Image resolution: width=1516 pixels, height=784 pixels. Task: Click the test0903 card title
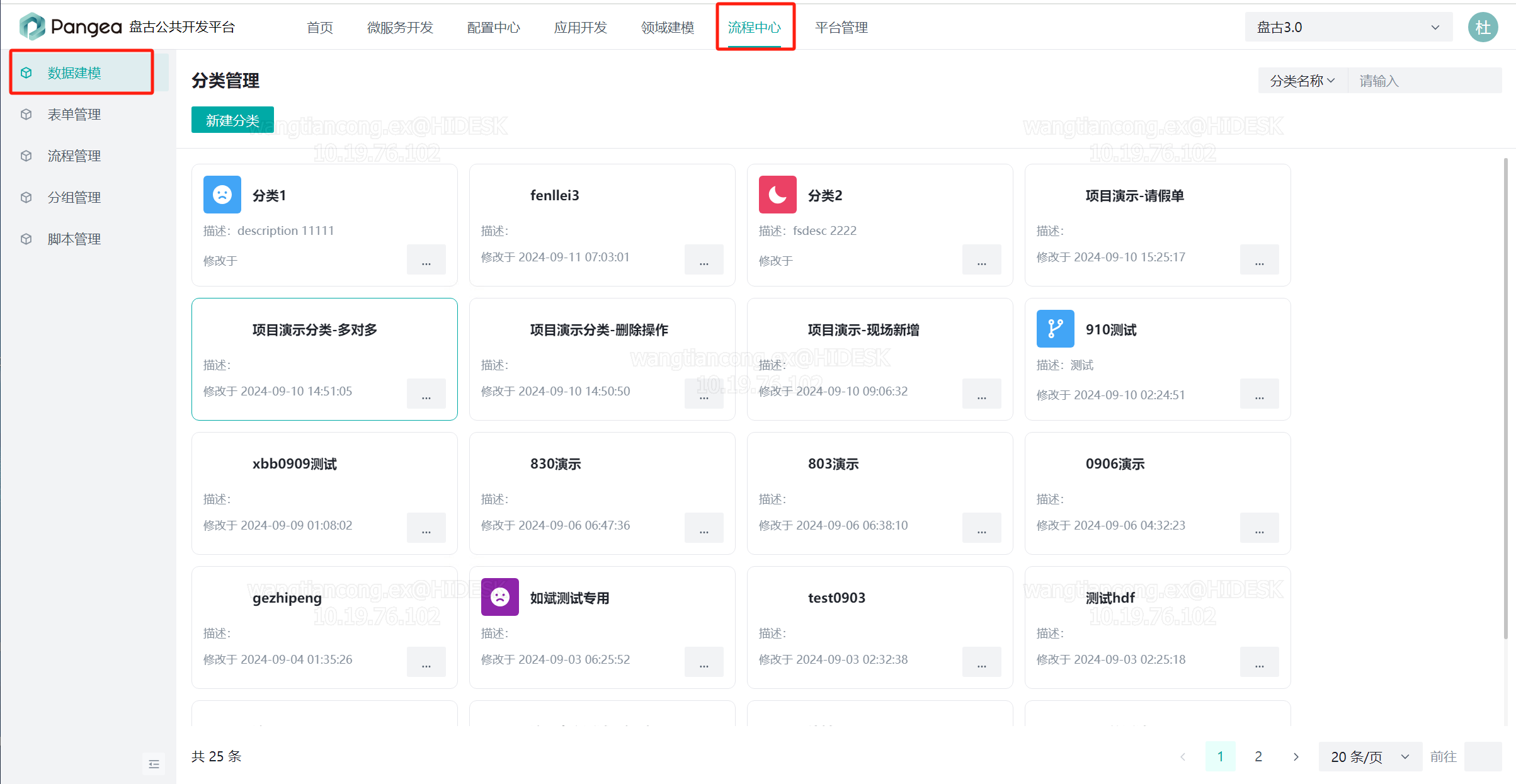[x=836, y=598]
